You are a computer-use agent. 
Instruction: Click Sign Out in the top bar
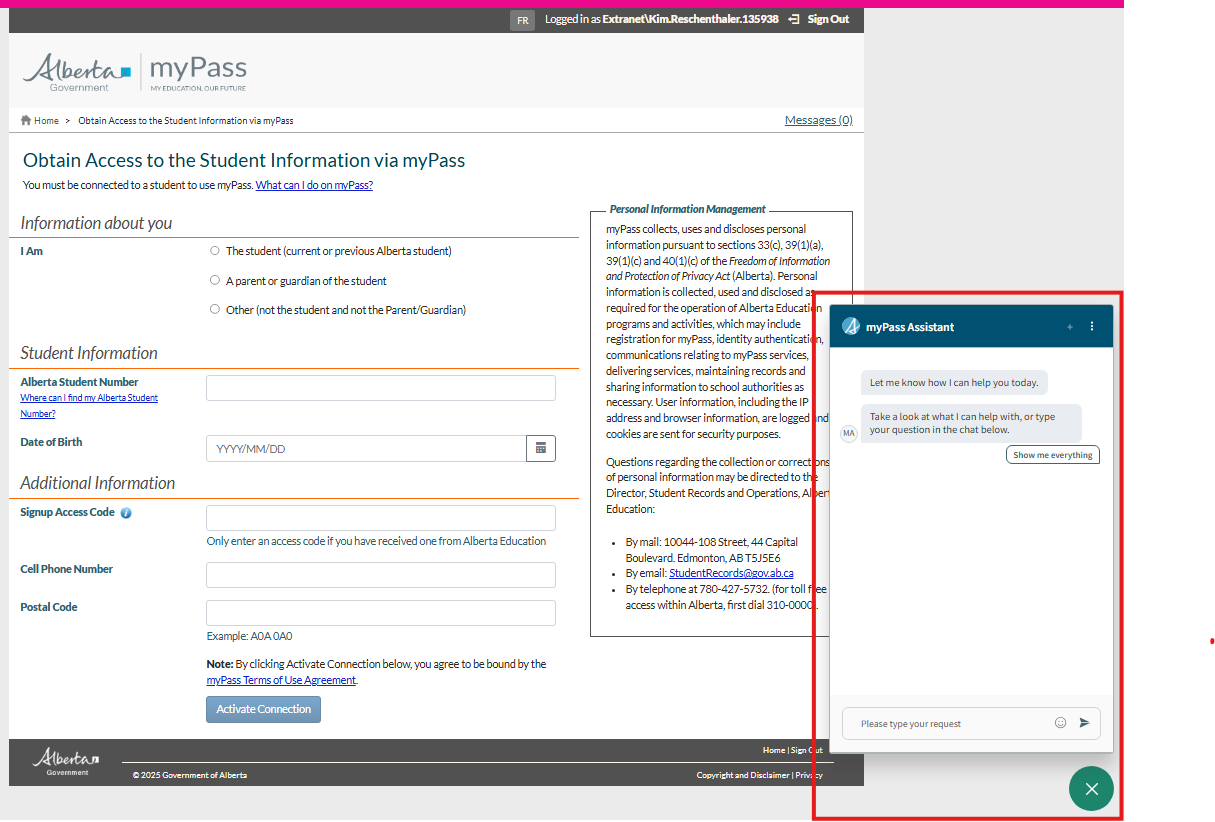pos(827,19)
